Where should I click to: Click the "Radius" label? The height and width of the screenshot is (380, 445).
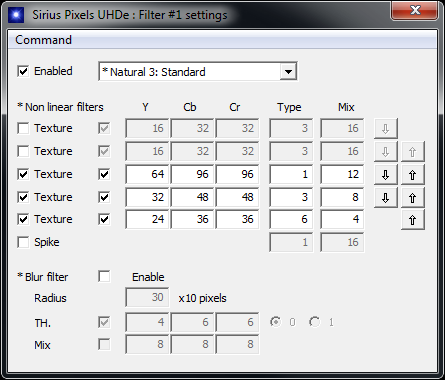pos(50,298)
